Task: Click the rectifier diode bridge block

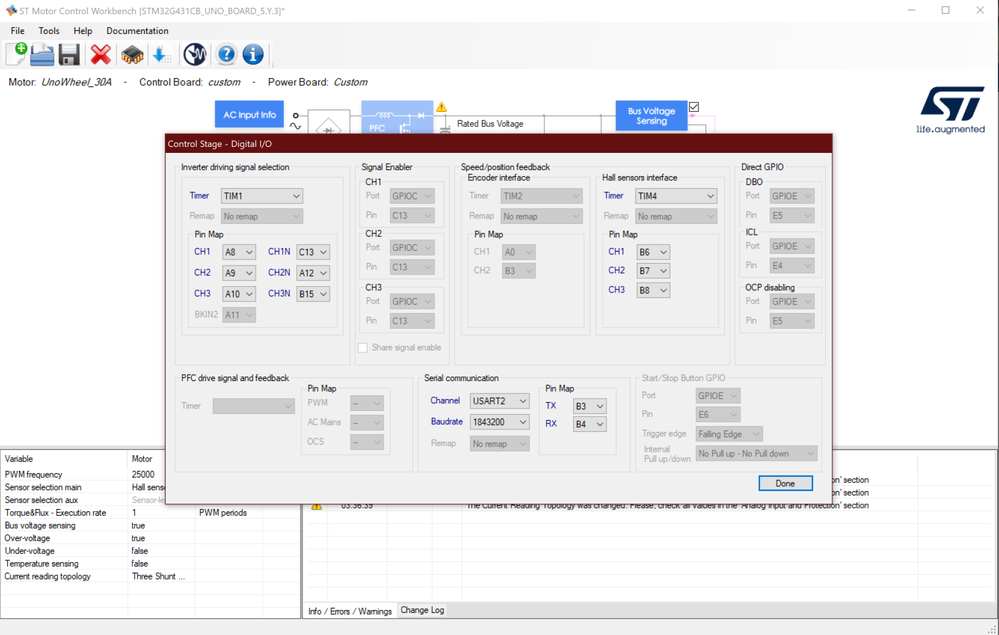Action: point(329,122)
